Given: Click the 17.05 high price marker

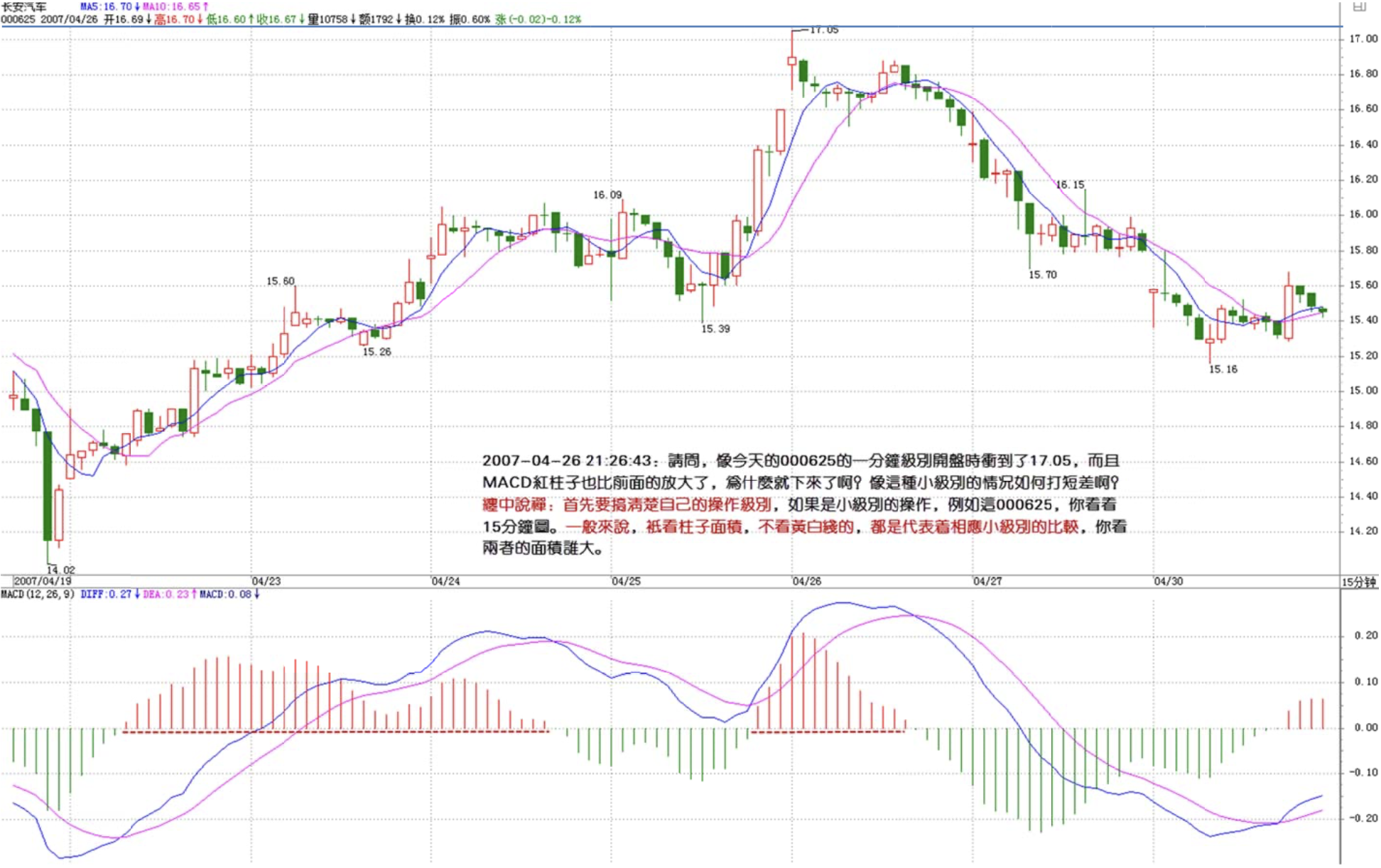Looking at the screenshot, I should pos(824,30).
